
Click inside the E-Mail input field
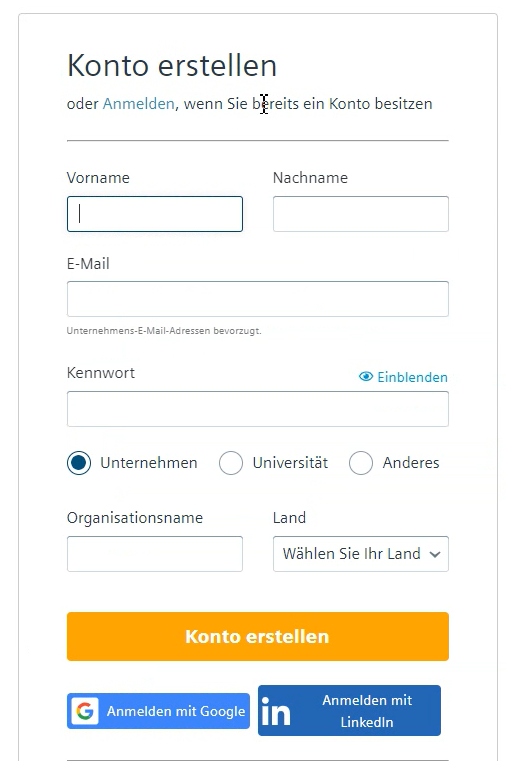coord(258,299)
